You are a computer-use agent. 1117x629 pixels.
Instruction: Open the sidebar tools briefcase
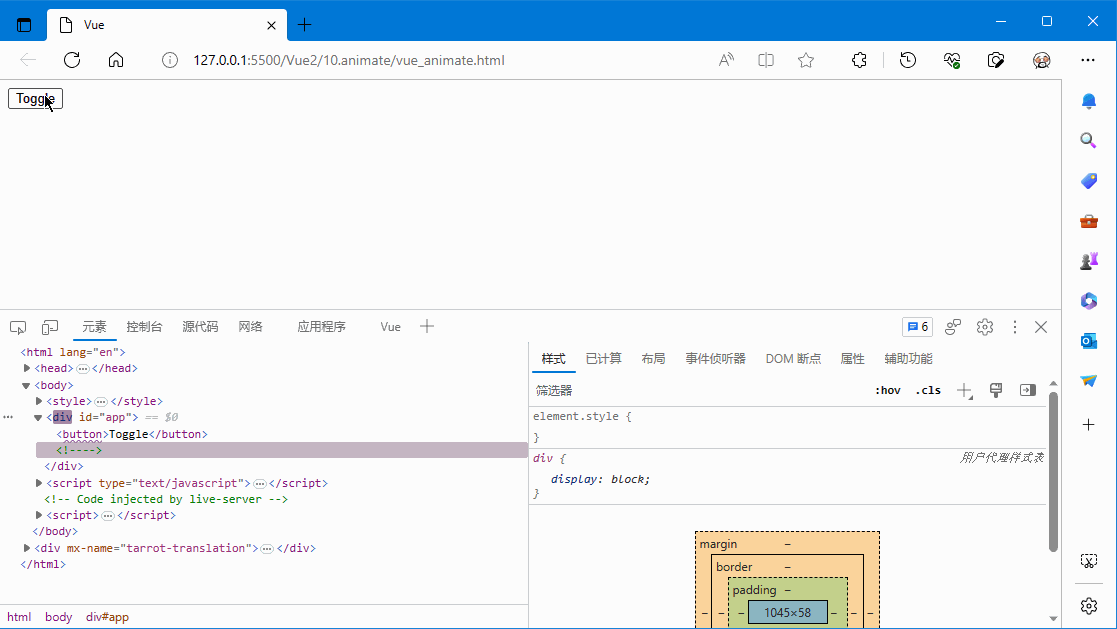point(1089,222)
